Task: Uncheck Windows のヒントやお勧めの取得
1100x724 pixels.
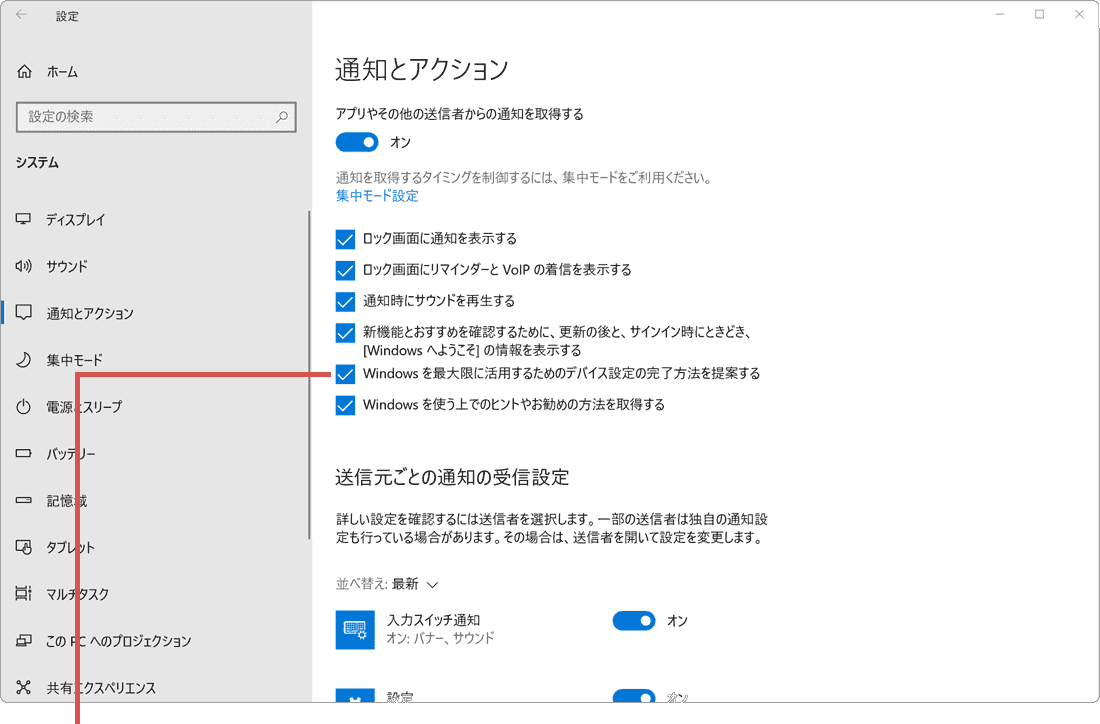Action: pos(345,405)
